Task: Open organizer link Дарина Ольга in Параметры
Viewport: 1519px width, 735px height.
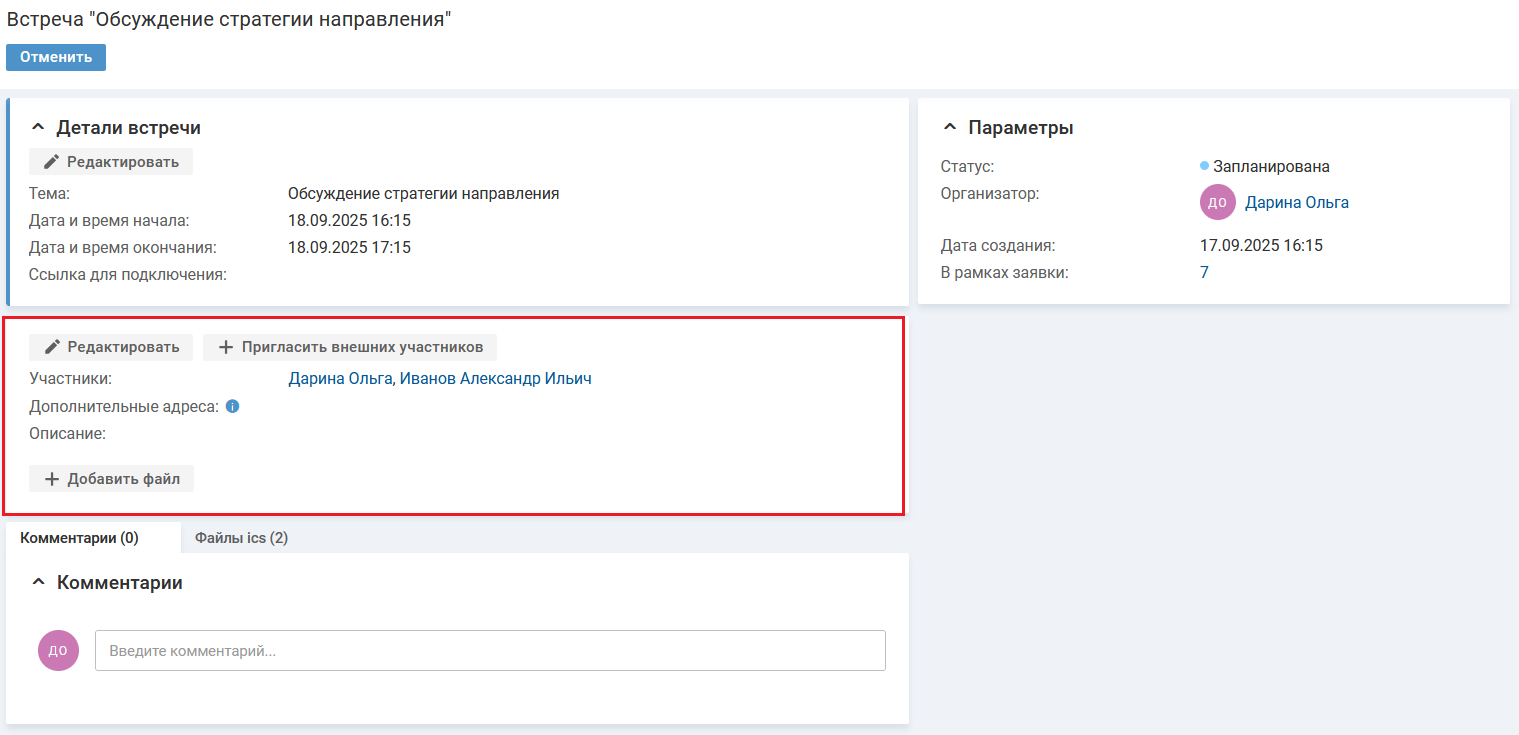Action: (x=1296, y=202)
